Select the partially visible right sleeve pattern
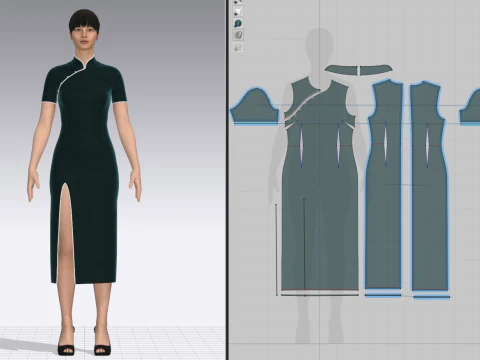 471,107
